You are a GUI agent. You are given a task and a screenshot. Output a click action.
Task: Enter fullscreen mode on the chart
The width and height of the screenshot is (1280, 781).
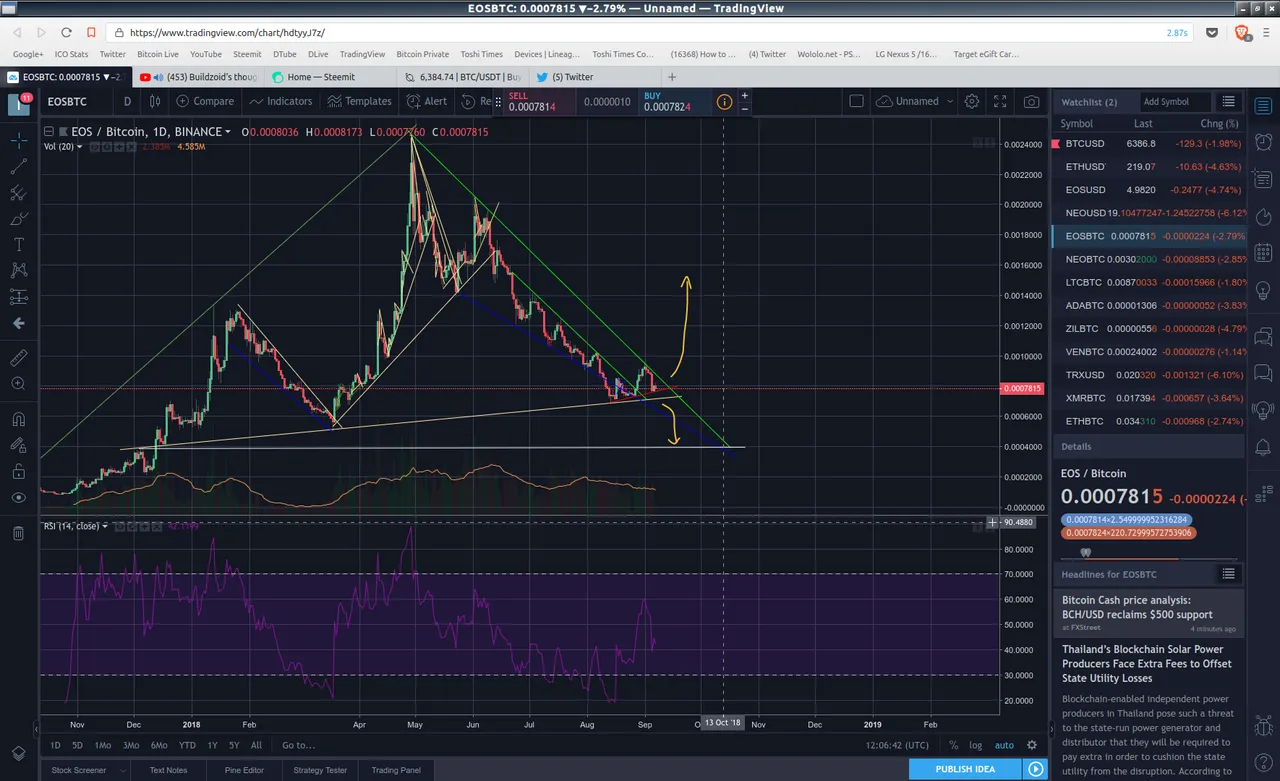click(1000, 101)
